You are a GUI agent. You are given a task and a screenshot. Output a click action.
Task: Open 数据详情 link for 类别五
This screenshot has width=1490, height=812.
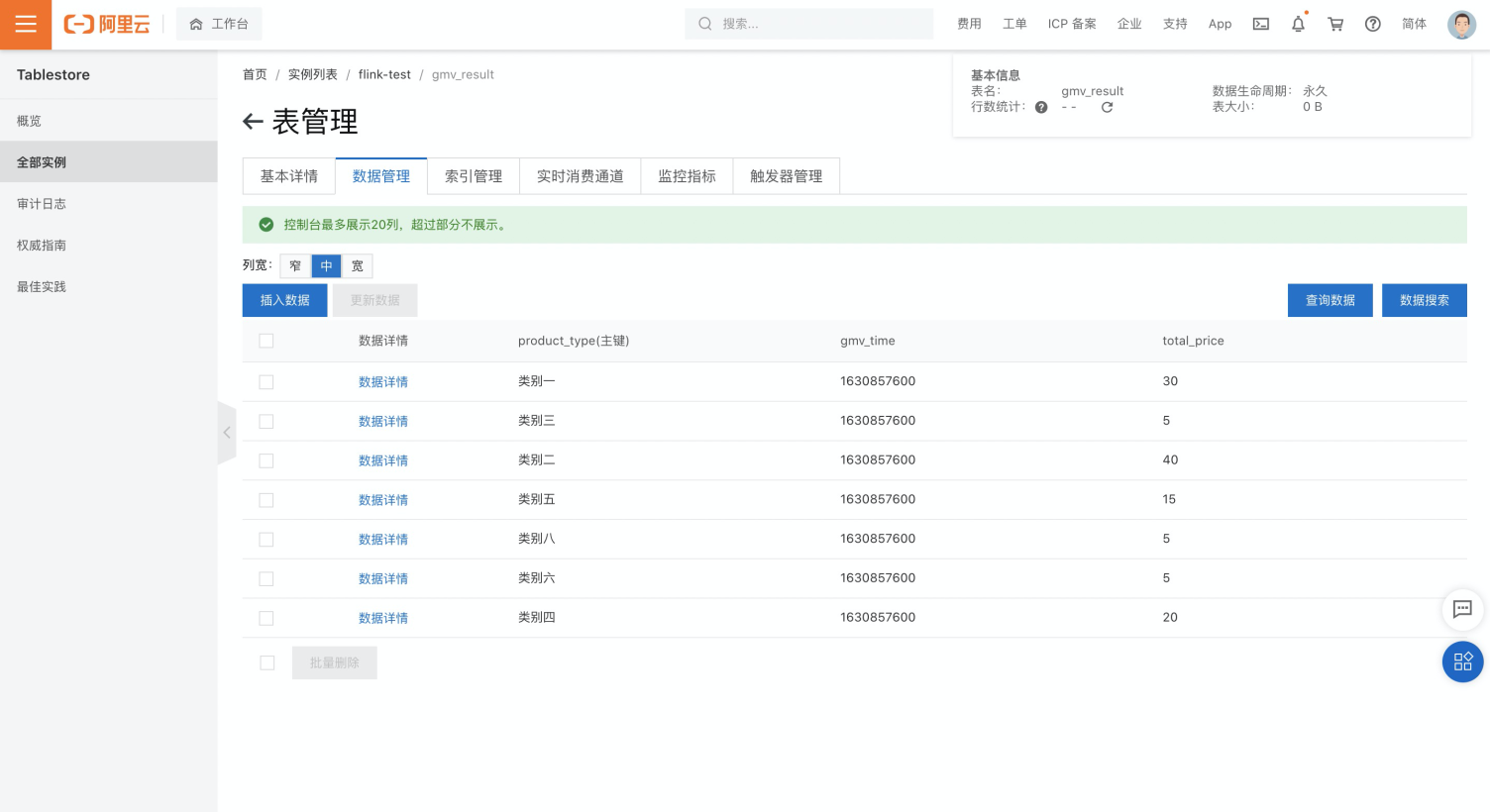coord(383,500)
